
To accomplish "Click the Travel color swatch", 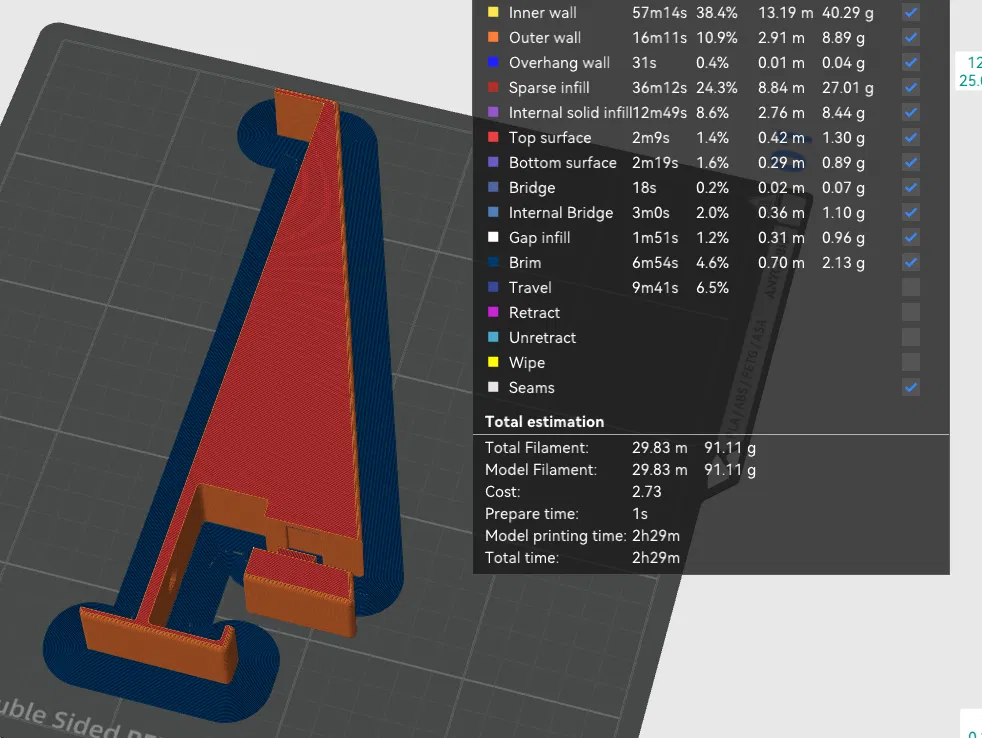I will [493, 287].
